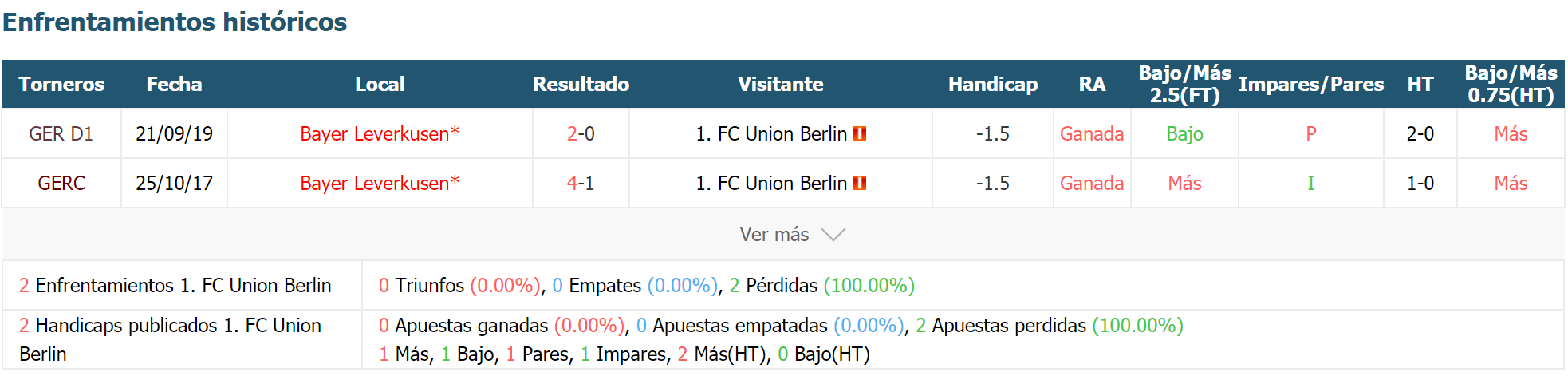This screenshot has width=1568, height=380.
Task: Click the Enfrentamientos históricos heading
Action: 175,22
